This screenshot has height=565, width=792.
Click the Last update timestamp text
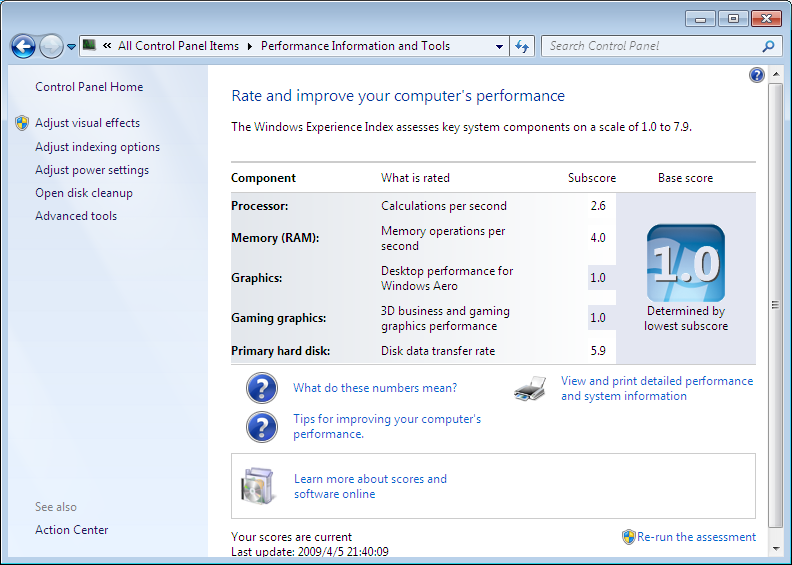[310, 551]
